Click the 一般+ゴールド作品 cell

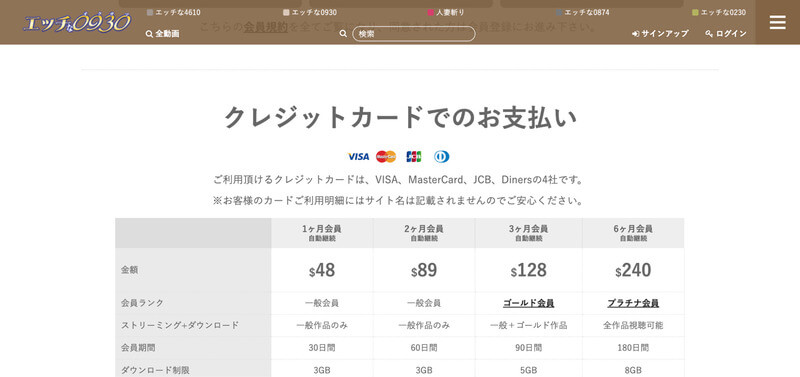[529, 325]
